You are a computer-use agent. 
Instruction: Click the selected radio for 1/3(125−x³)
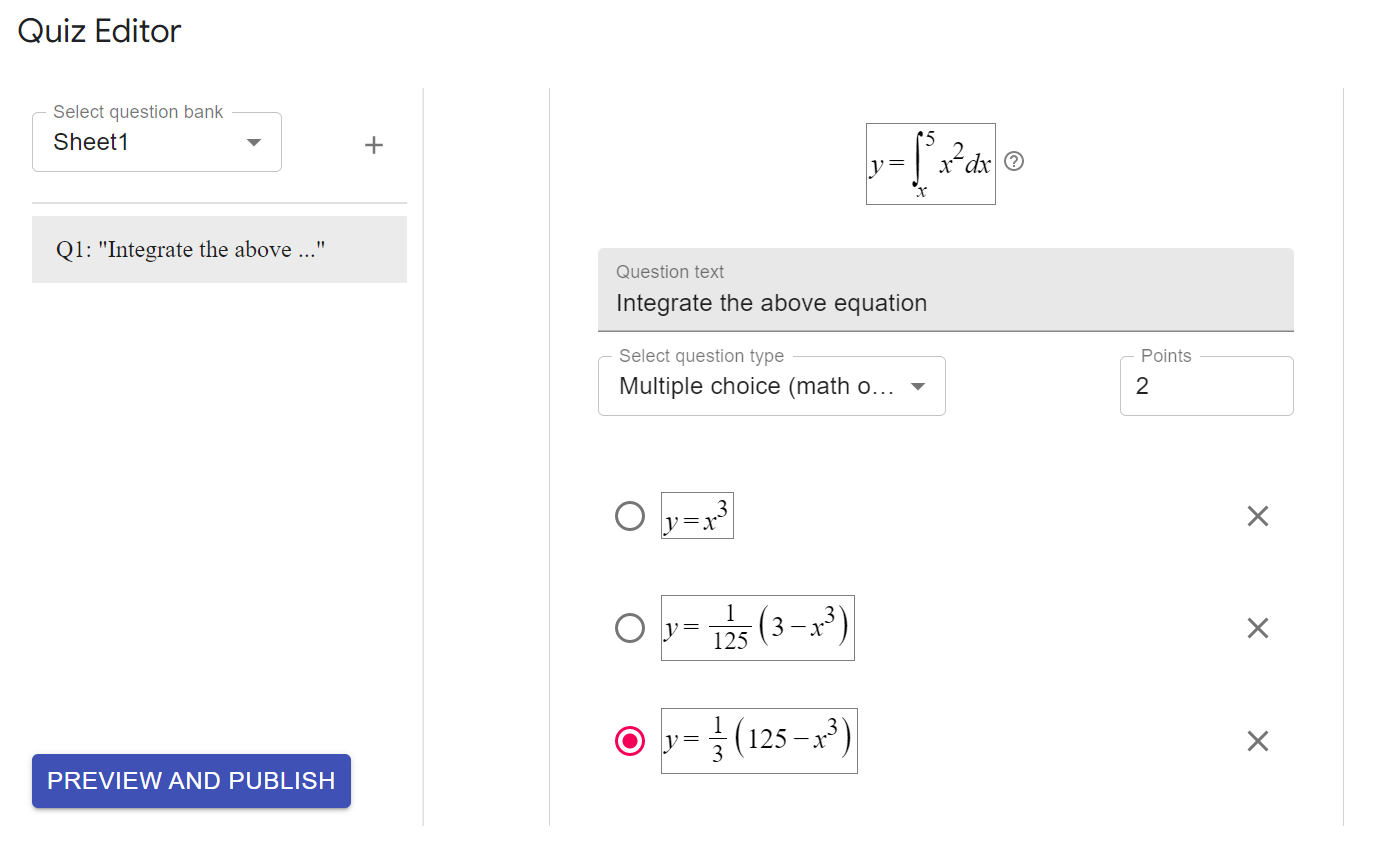click(x=630, y=741)
